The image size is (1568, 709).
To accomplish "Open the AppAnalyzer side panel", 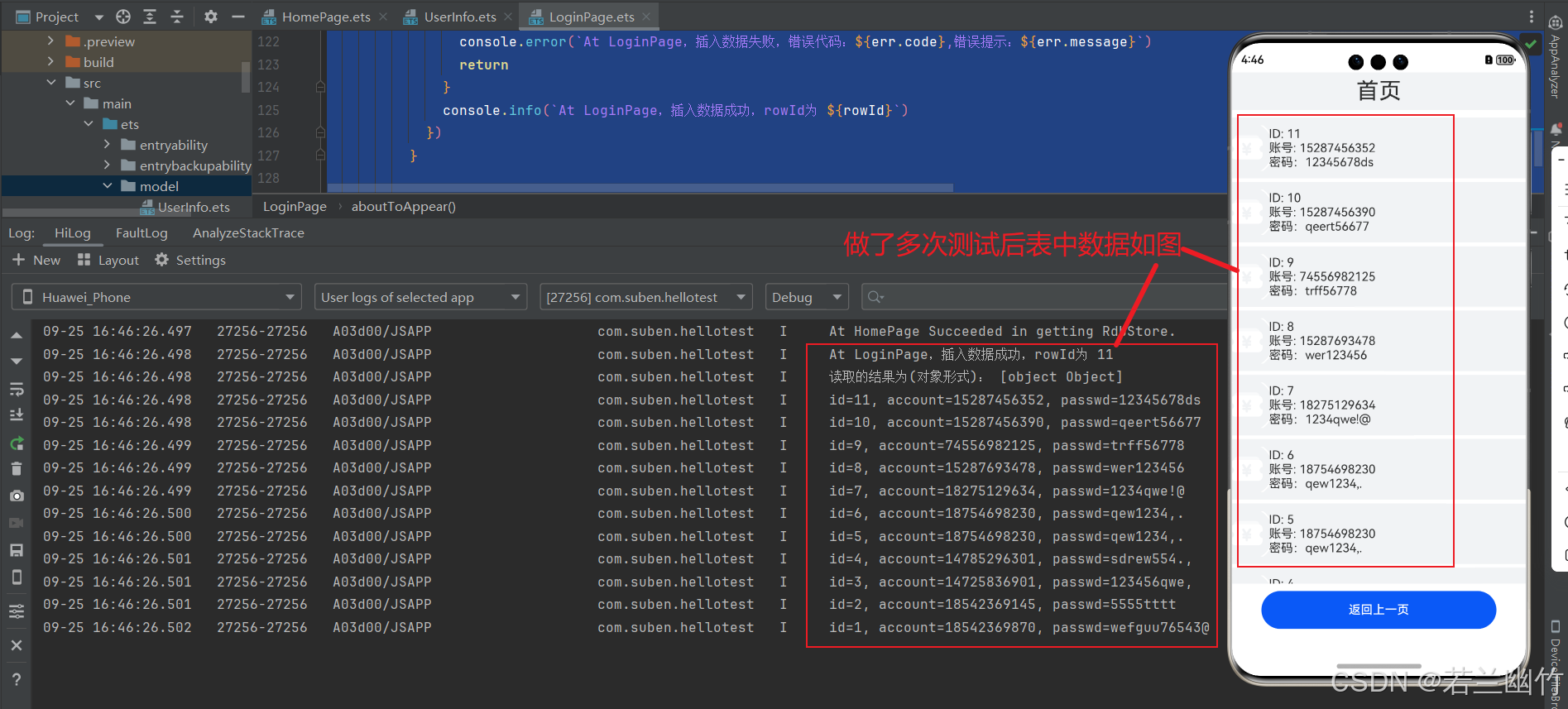I will coord(1556,58).
